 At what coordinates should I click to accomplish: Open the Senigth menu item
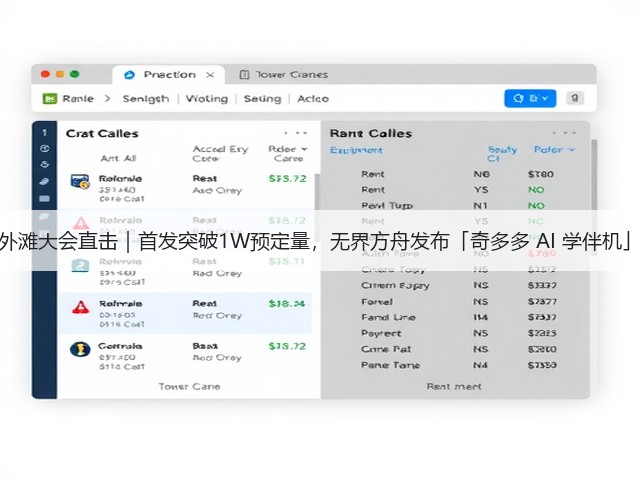coord(146,99)
